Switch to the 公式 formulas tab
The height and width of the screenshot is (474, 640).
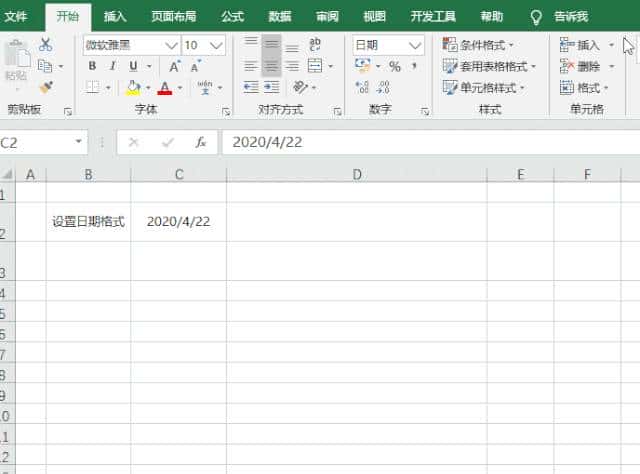(233, 16)
